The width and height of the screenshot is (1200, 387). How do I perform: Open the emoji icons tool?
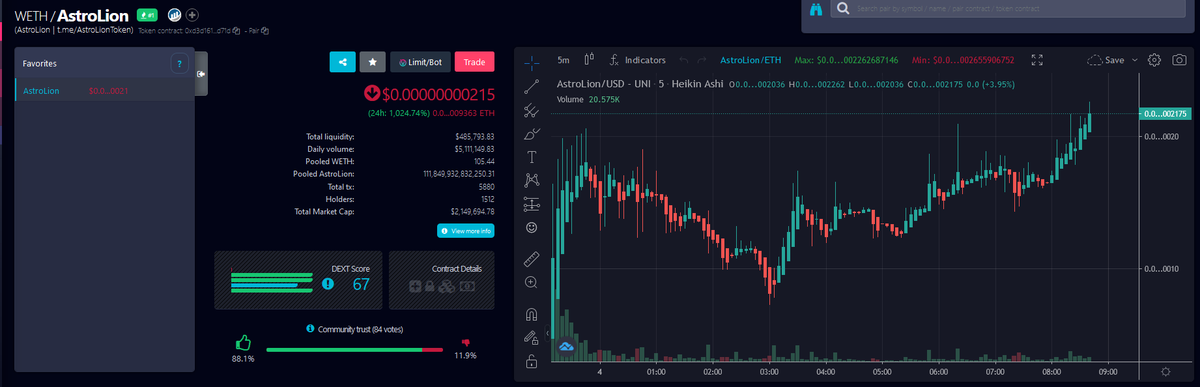point(531,228)
